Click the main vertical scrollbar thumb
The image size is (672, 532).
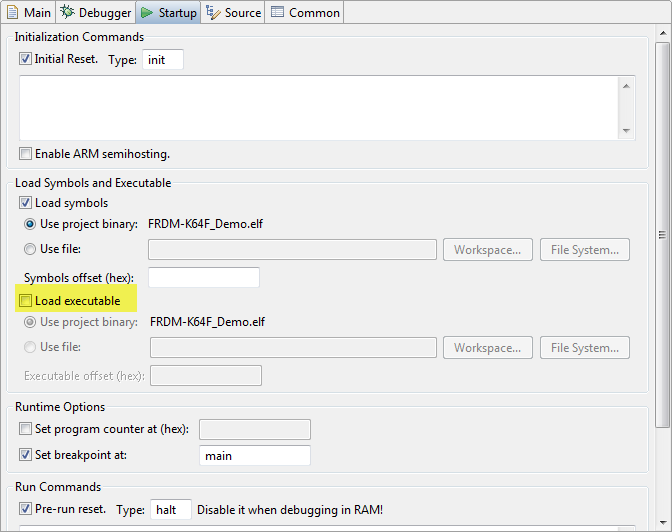point(663,234)
